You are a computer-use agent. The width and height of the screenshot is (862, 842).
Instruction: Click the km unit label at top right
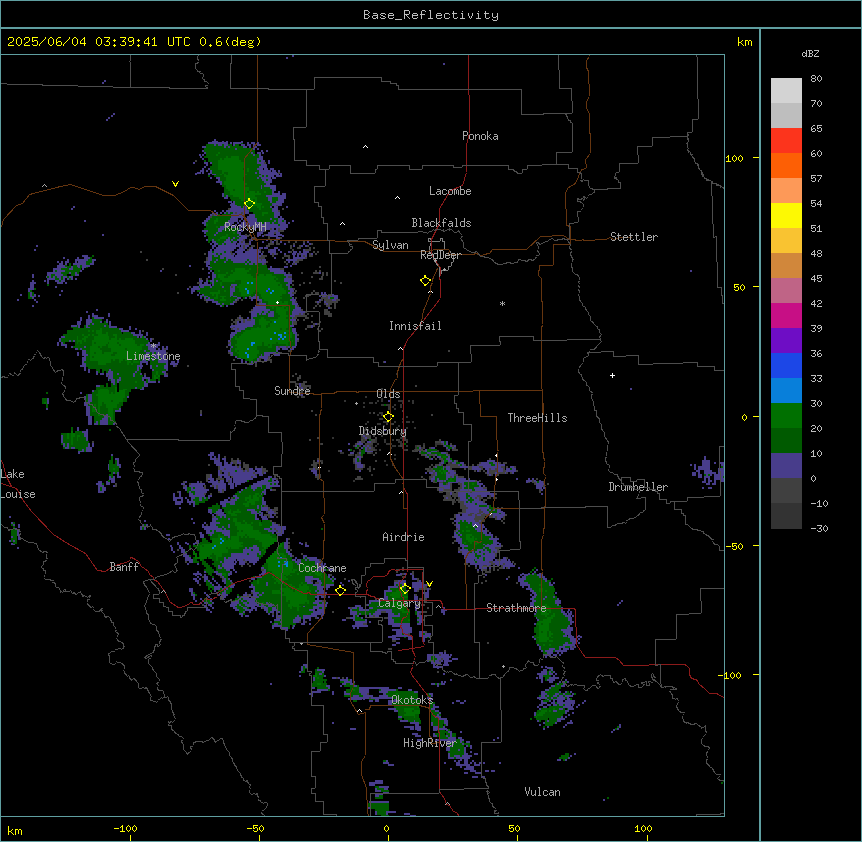point(744,42)
